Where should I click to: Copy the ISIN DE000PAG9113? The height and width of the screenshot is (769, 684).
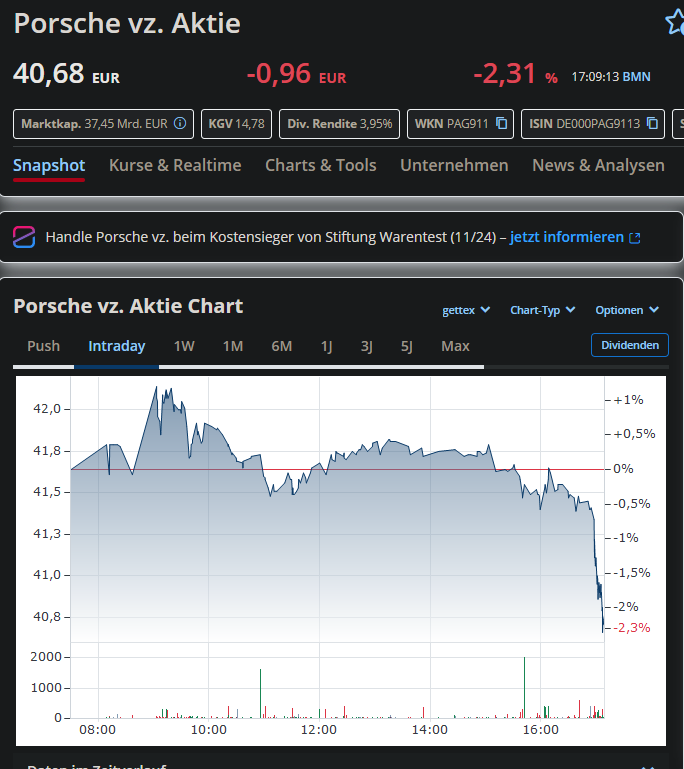click(x=652, y=124)
